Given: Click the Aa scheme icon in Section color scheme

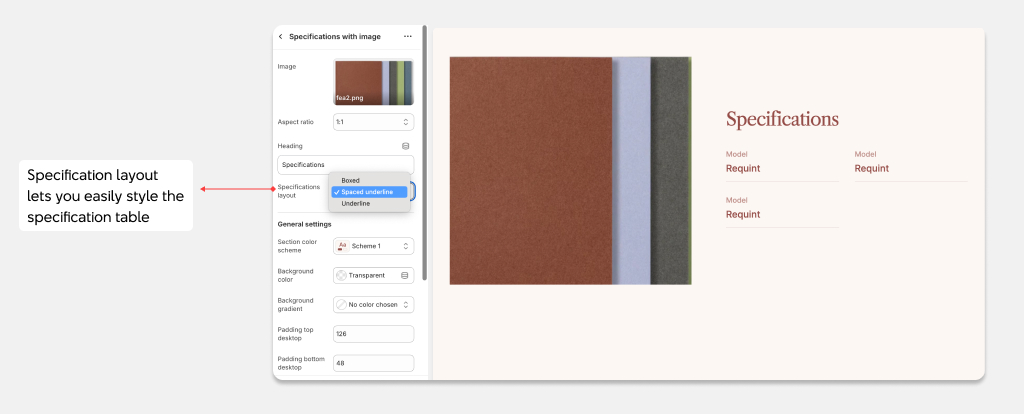Looking at the screenshot, I should (x=343, y=245).
